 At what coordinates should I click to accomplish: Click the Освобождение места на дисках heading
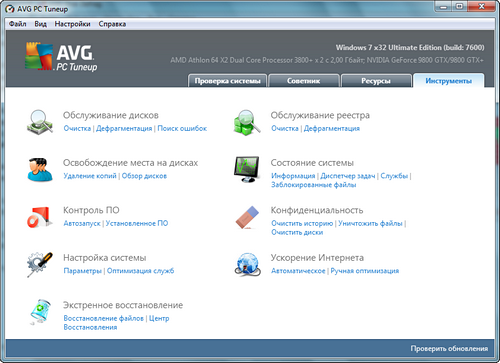[x=130, y=163]
